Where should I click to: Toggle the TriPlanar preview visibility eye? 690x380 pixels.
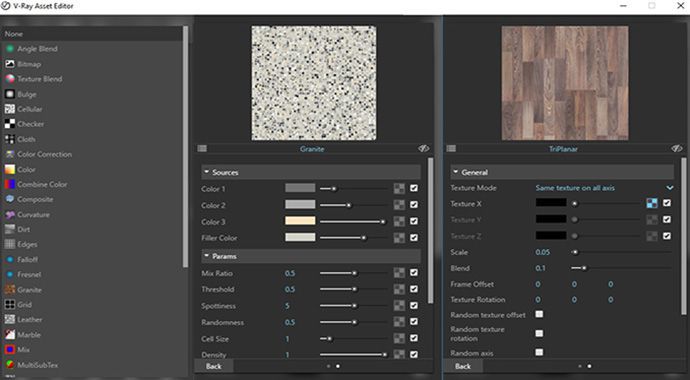pyautogui.click(x=677, y=149)
